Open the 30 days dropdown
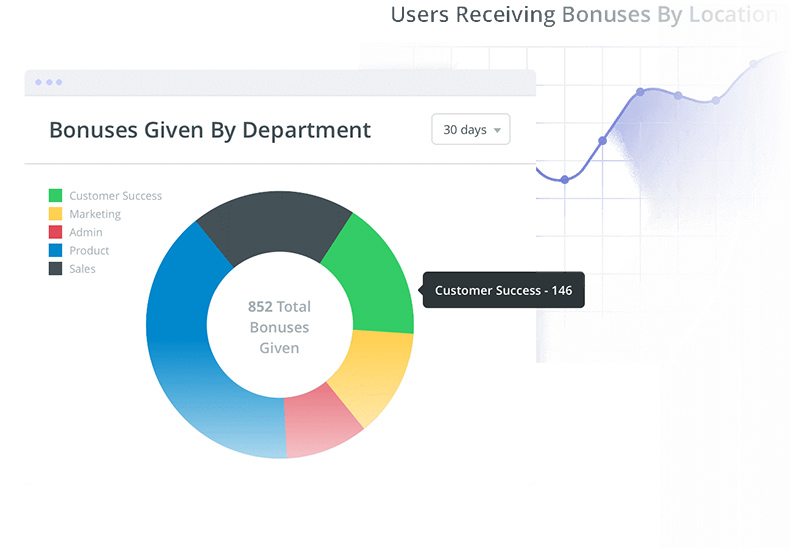The image size is (792, 548). coord(470,129)
